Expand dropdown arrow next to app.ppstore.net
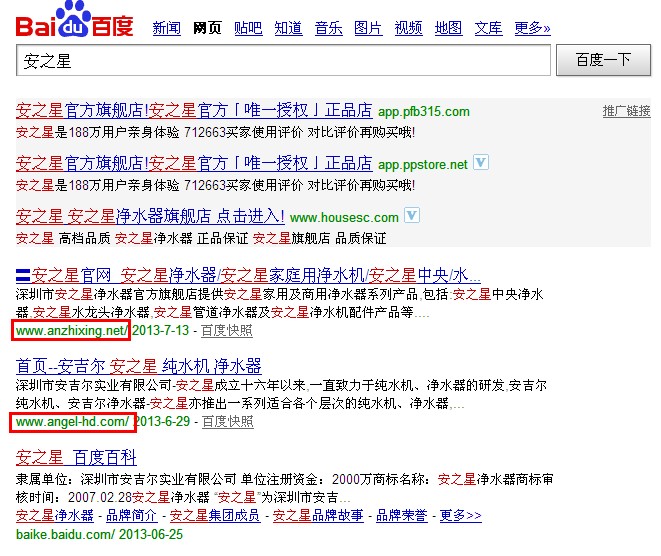661x556 pixels. [x=481, y=162]
